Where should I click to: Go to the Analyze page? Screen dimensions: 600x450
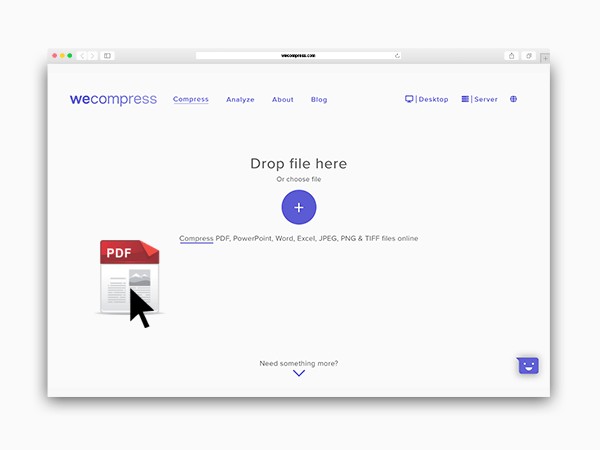click(x=240, y=99)
